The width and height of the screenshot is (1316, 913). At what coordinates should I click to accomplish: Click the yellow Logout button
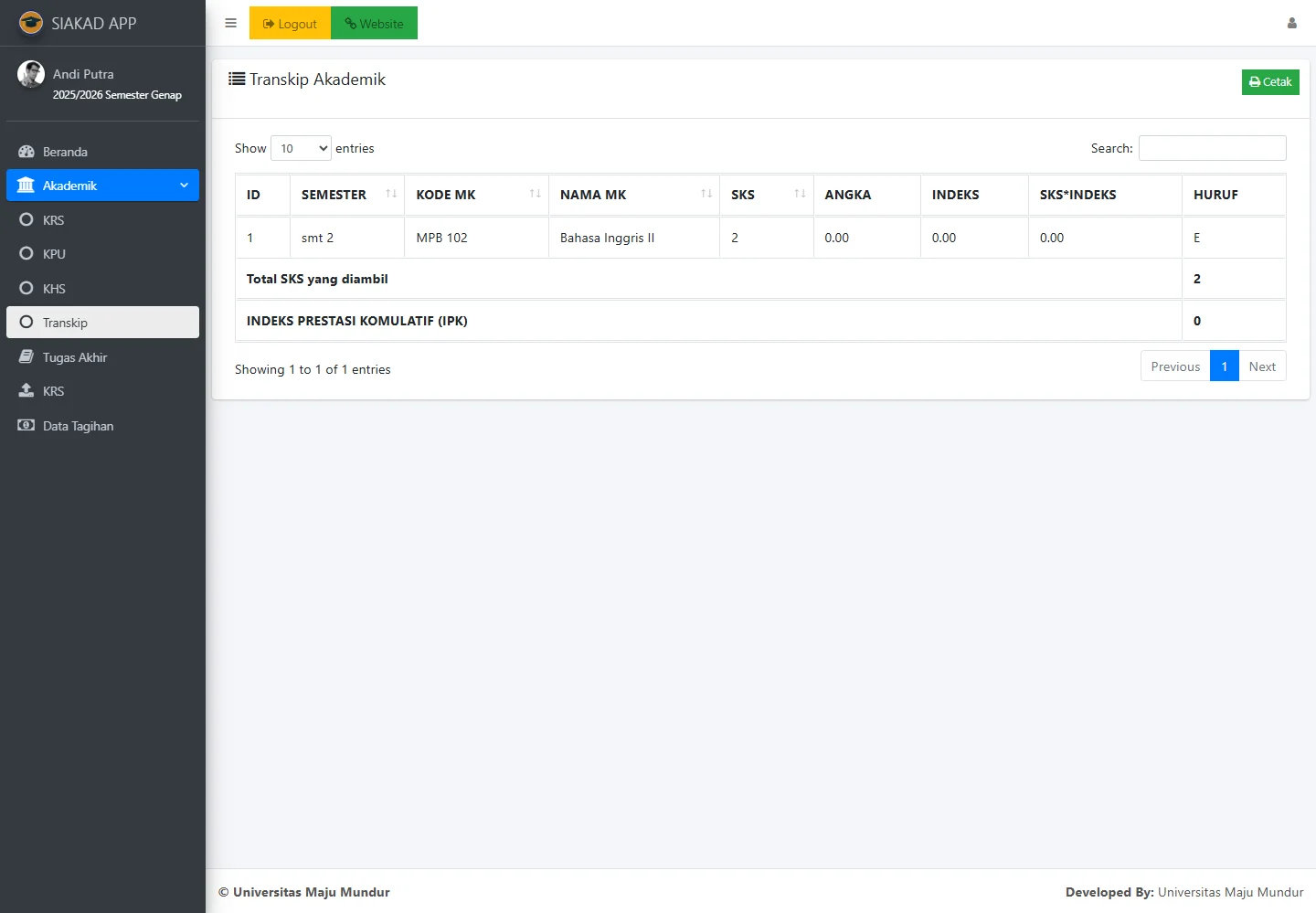coord(290,24)
